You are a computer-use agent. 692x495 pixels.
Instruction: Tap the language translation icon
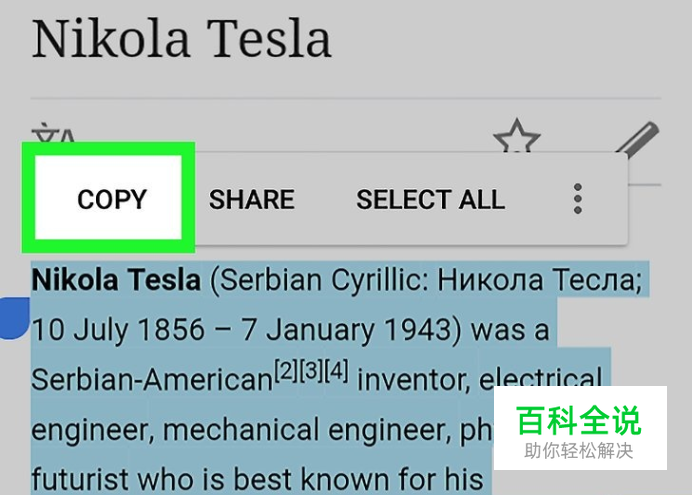click(x=53, y=135)
